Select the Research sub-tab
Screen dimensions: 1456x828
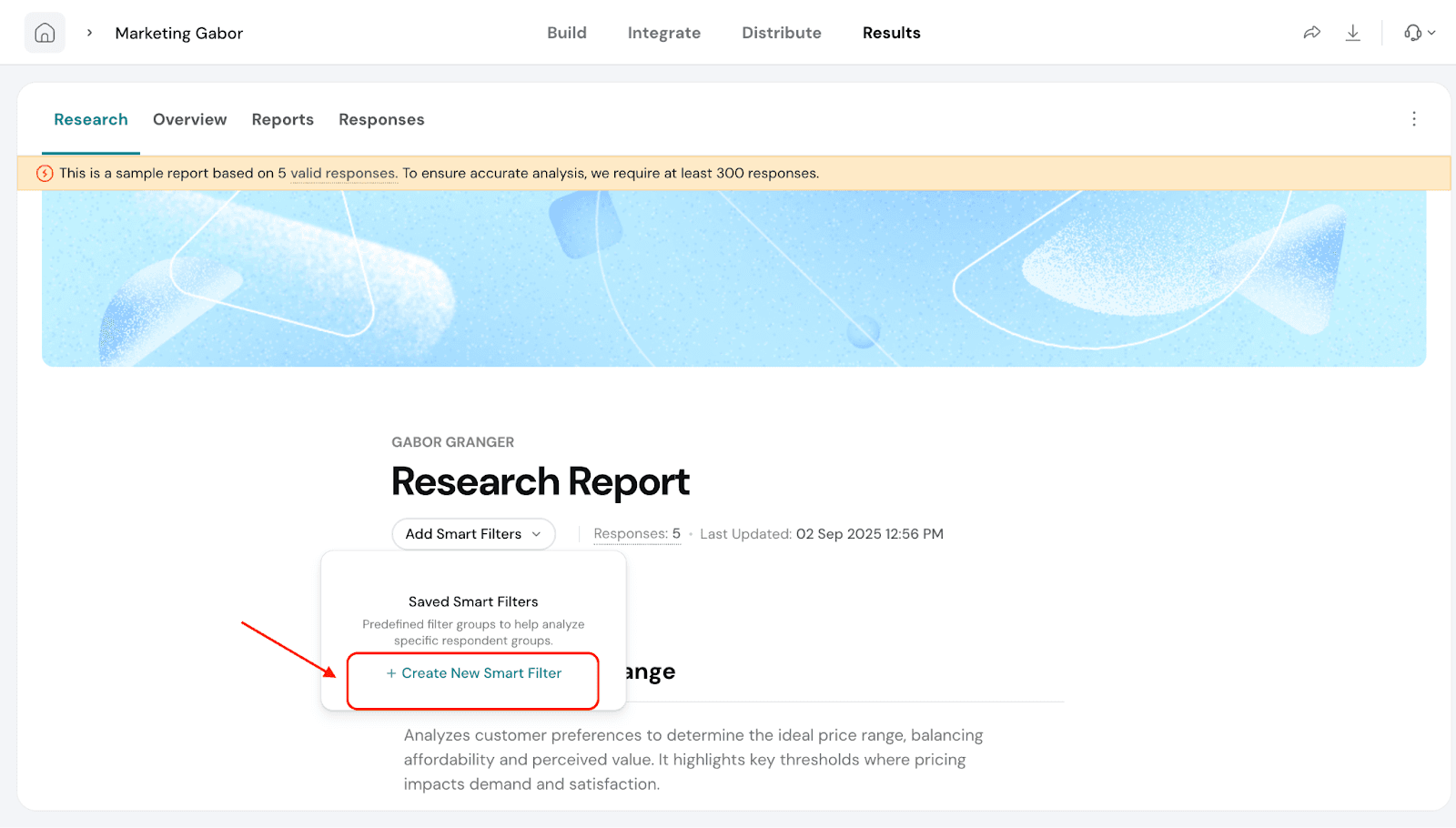[91, 120]
